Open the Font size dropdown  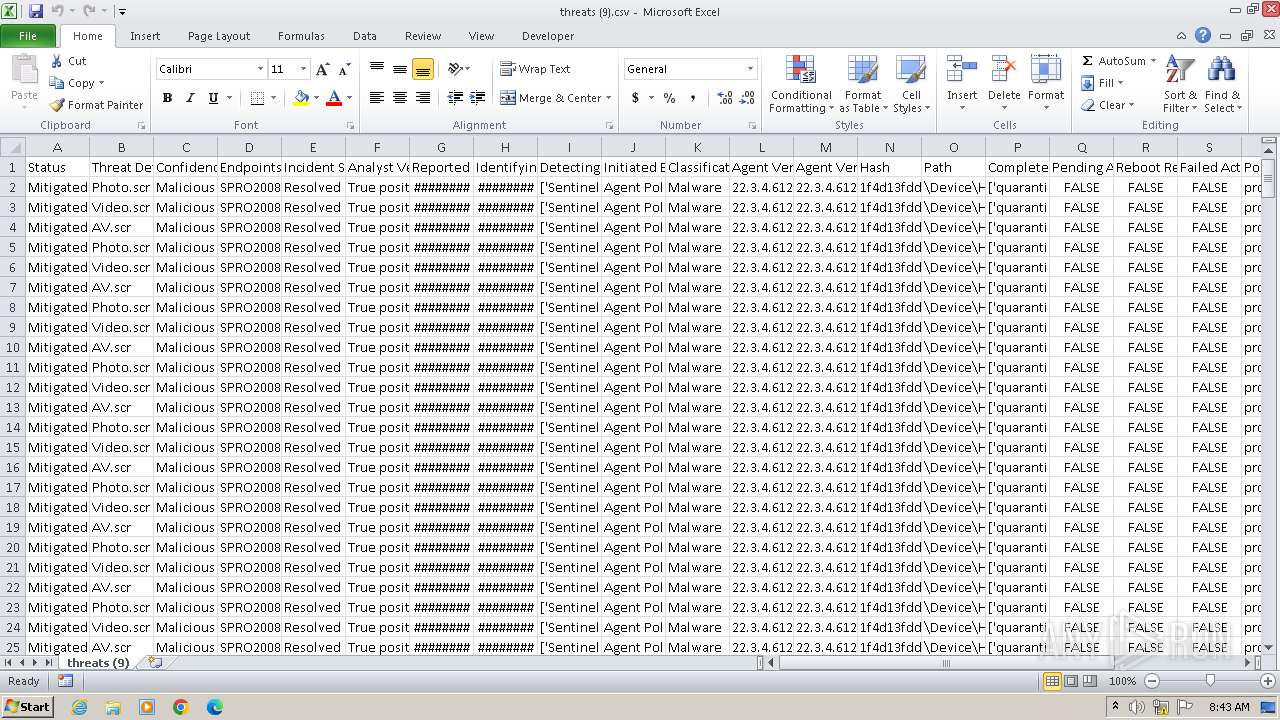pyautogui.click(x=303, y=69)
